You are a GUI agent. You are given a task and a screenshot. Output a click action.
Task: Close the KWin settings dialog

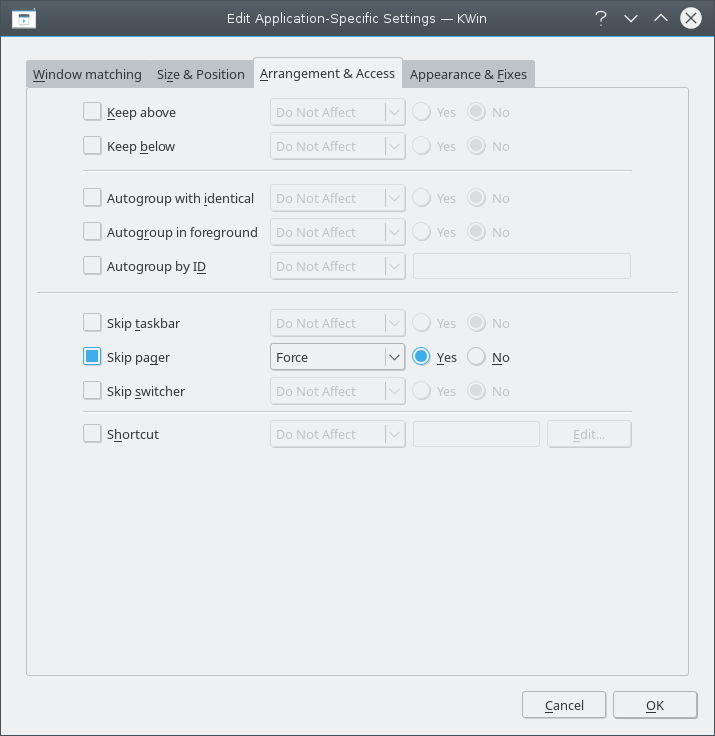(690, 17)
